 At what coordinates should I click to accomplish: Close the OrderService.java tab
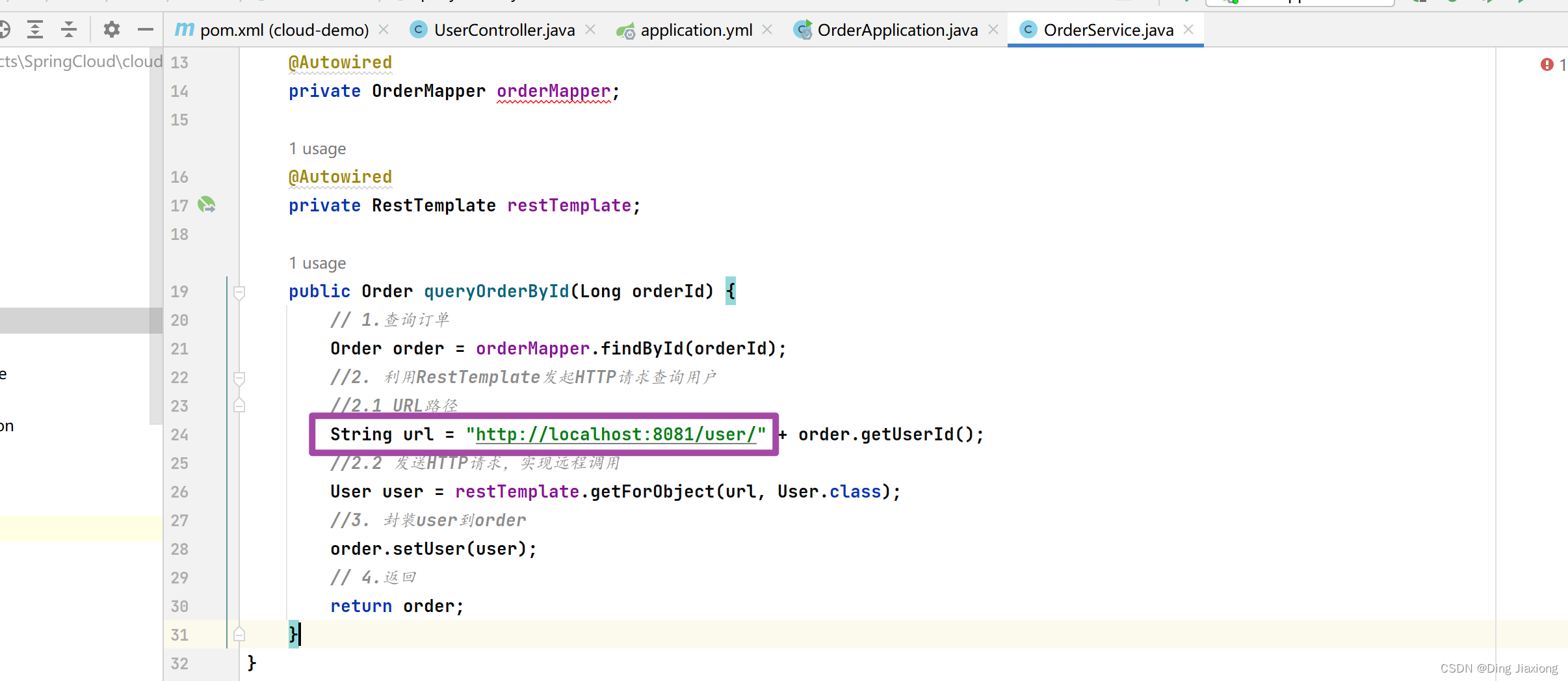(1188, 30)
